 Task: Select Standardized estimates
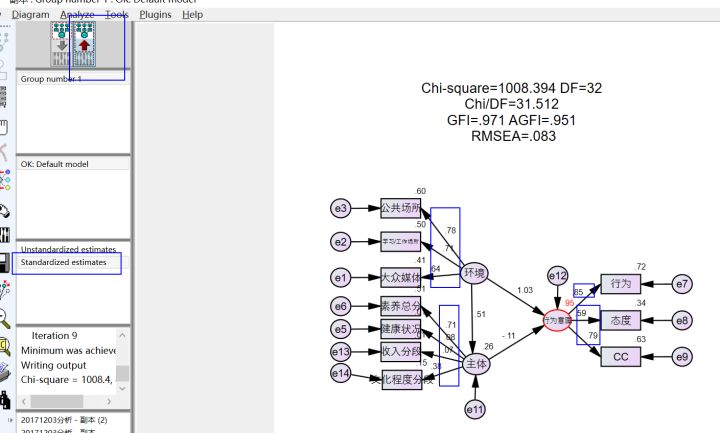coord(63,262)
